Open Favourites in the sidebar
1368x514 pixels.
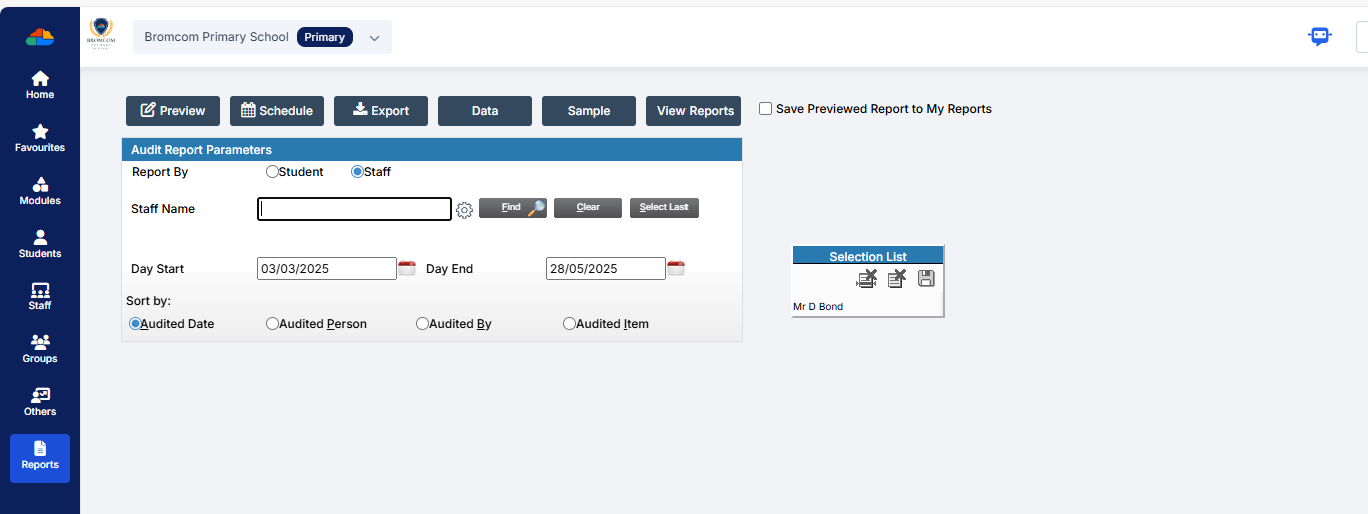click(40, 138)
